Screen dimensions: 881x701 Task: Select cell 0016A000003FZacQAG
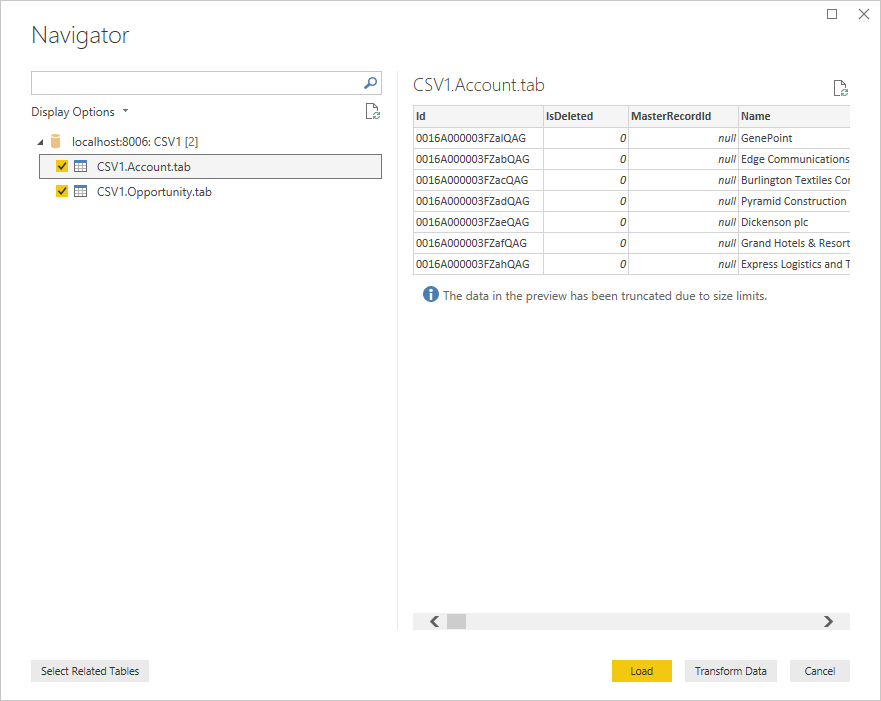[x=478, y=180]
